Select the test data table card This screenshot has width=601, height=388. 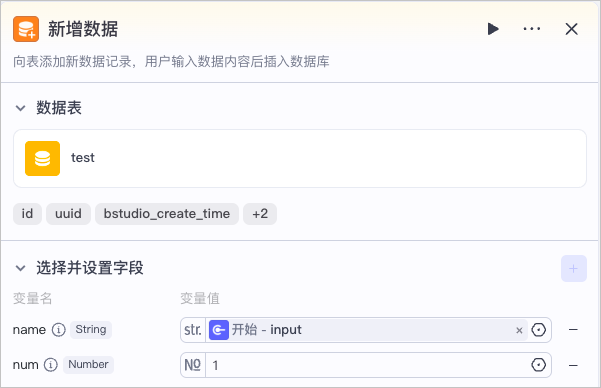click(x=300, y=158)
